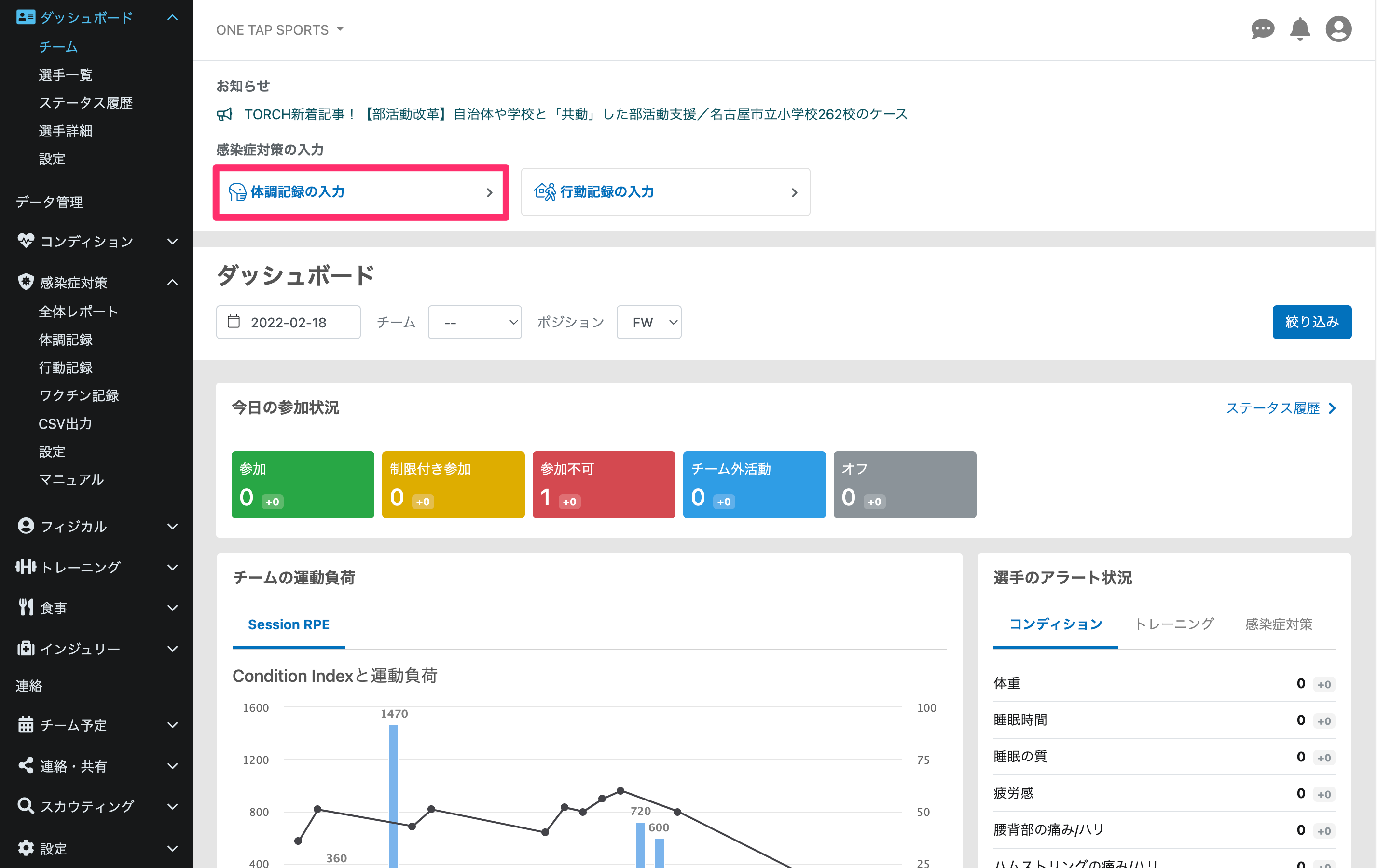Open 選手一覧 in the sidebar

tap(65, 74)
